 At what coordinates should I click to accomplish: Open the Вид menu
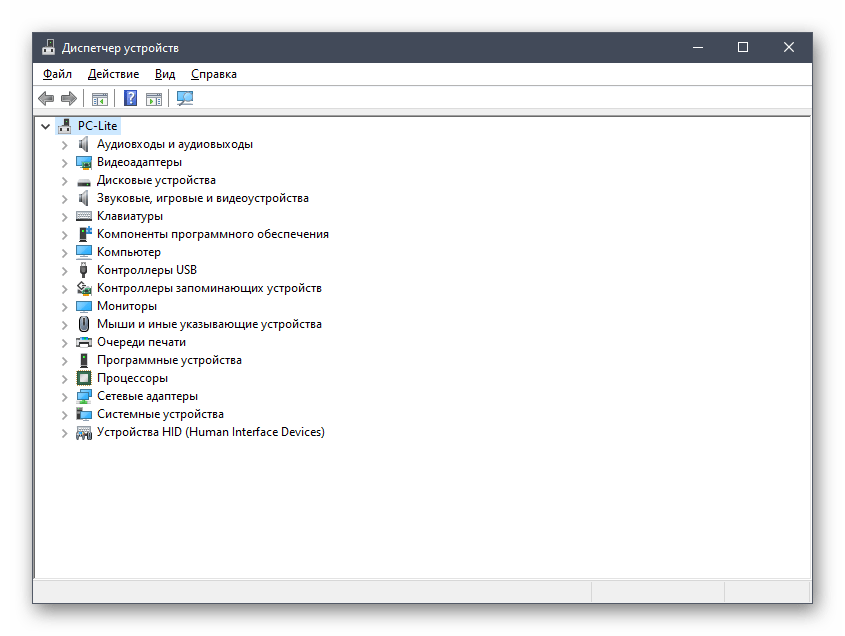click(x=165, y=74)
